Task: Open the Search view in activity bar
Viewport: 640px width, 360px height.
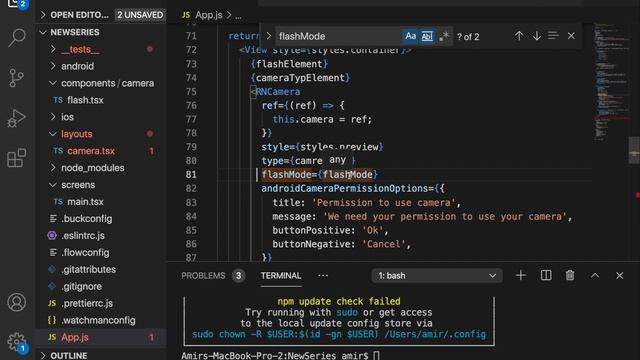Action: click(17, 38)
